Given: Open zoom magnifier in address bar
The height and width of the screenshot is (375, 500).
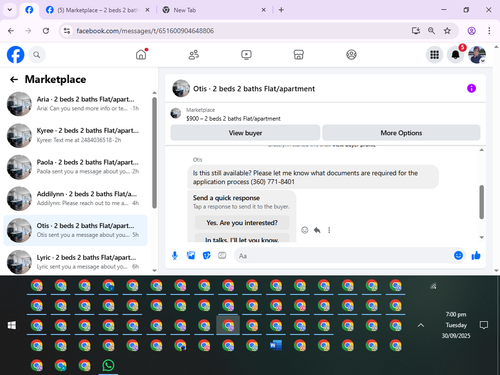Looking at the screenshot, I should [x=431, y=31].
